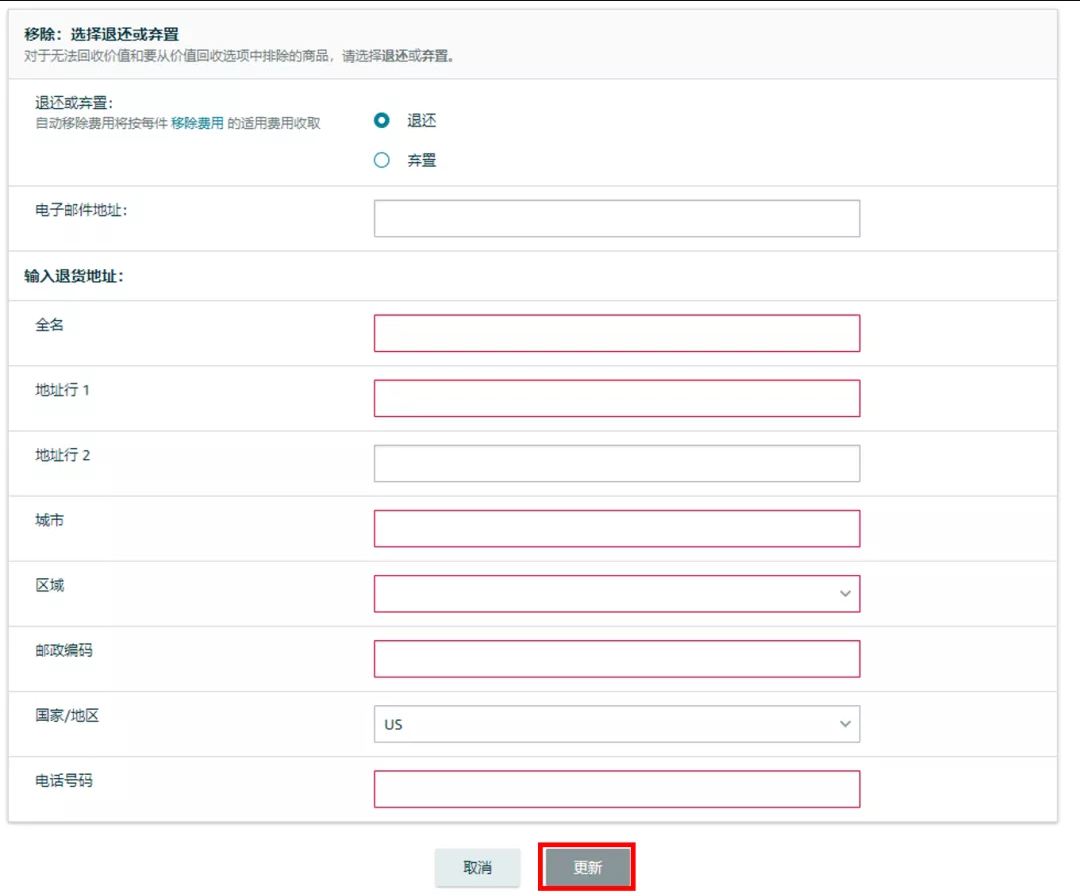Image resolution: width=1080 pixels, height=894 pixels.
Task: Focus the 邮政编码 input field
Action: [616, 658]
